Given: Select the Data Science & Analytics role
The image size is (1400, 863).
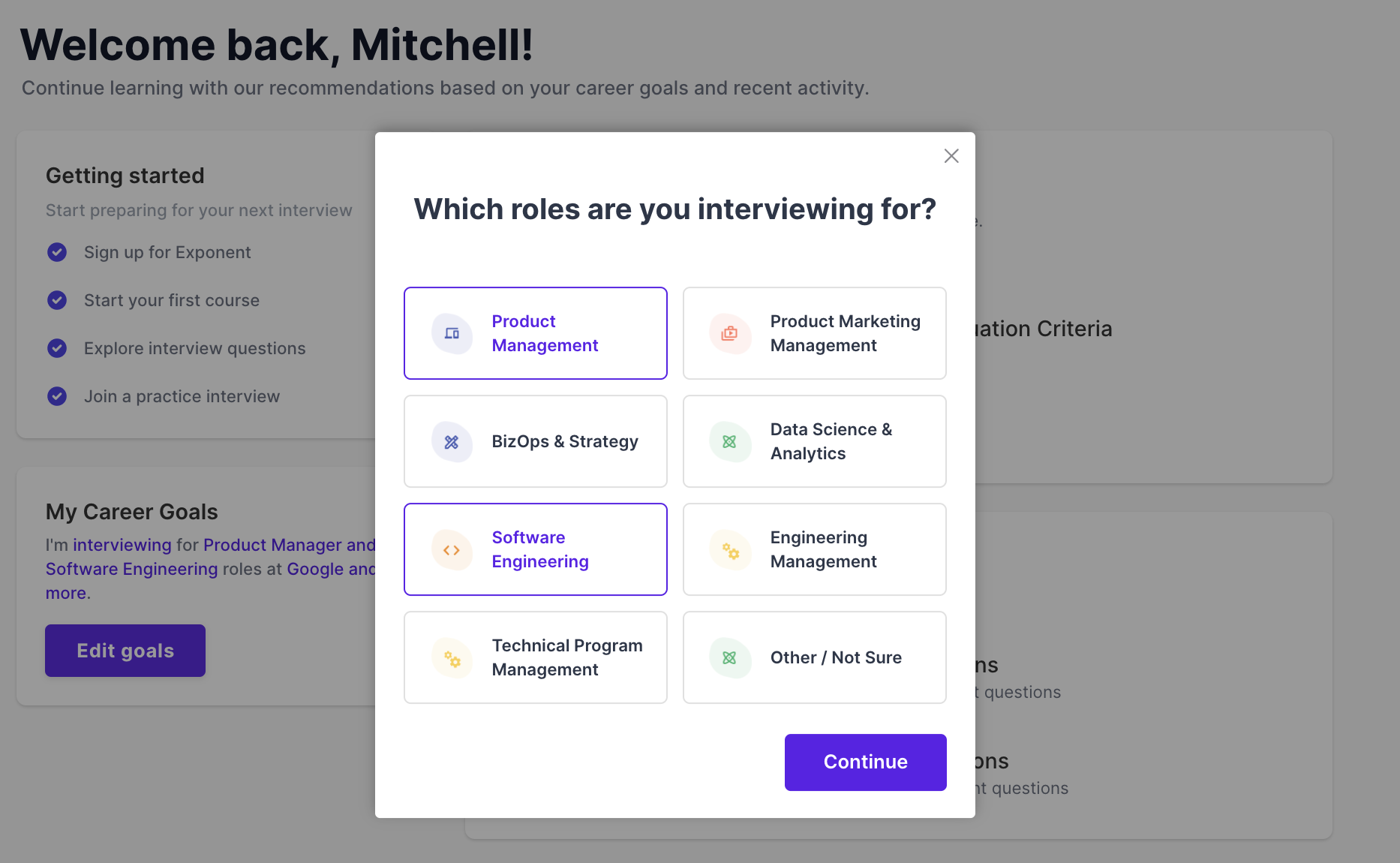Looking at the screenshot, I should click(x=815, y=441).
